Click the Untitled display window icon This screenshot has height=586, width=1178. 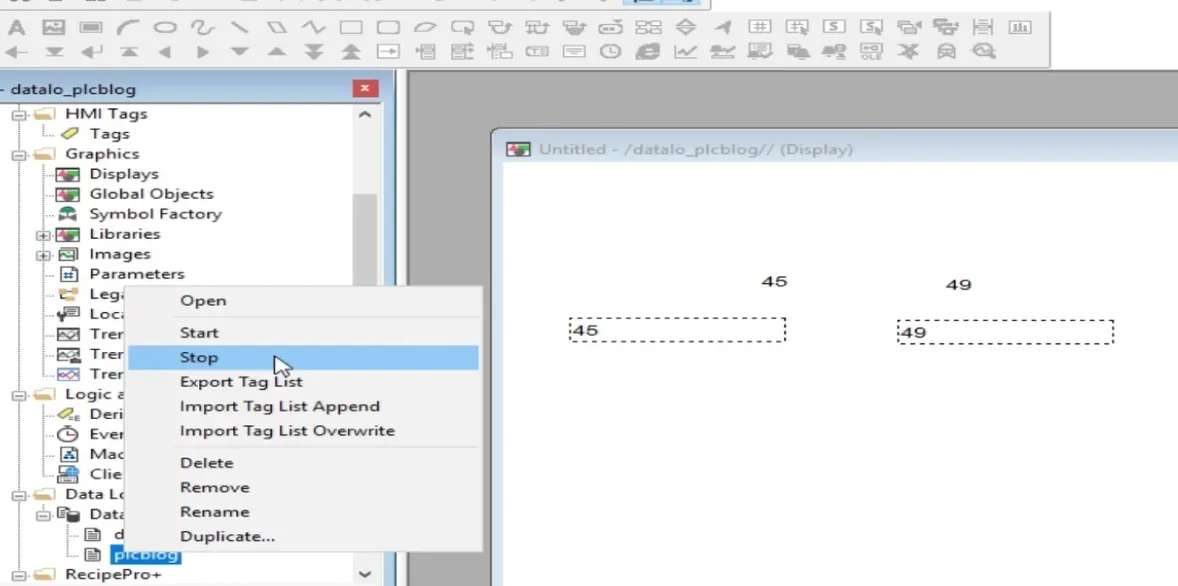(518, 150)
